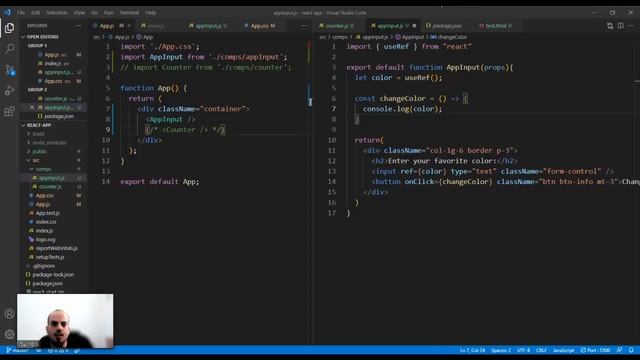Image resolution: width=640 pixels, height=360 pixels.
Task: Click the VS Code logo icon
Action: pyautogui.click(x=8, y=12)
